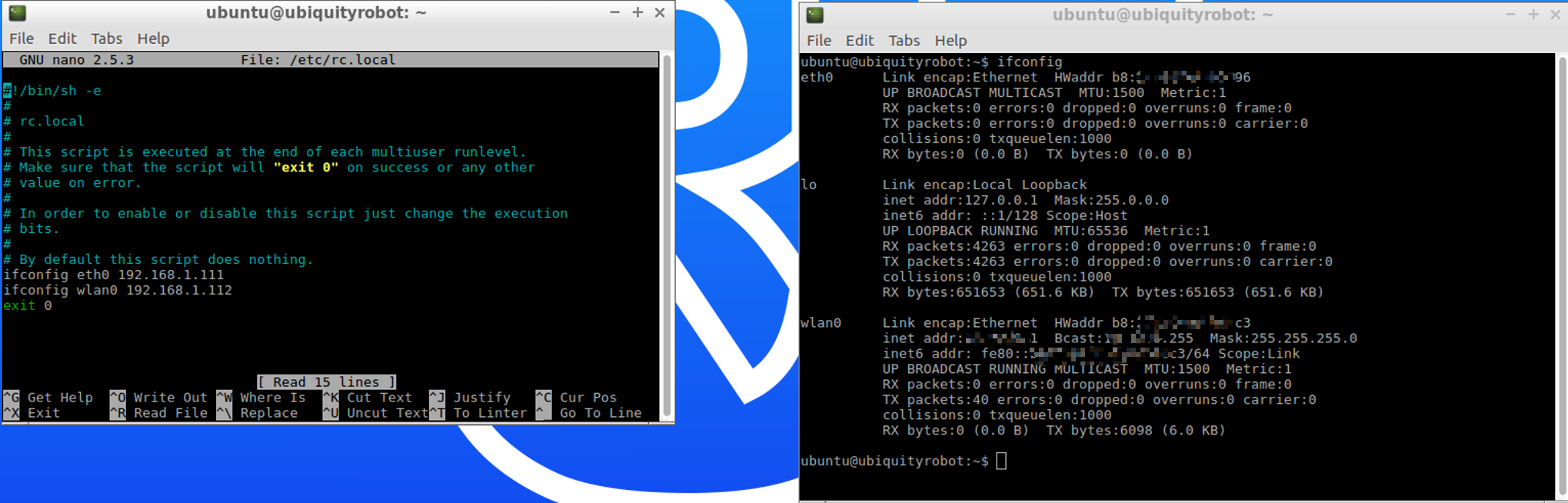Click 'ifconfig eth0 192.168.1.111' line
1568x503 pixels.
click(114, 275)
